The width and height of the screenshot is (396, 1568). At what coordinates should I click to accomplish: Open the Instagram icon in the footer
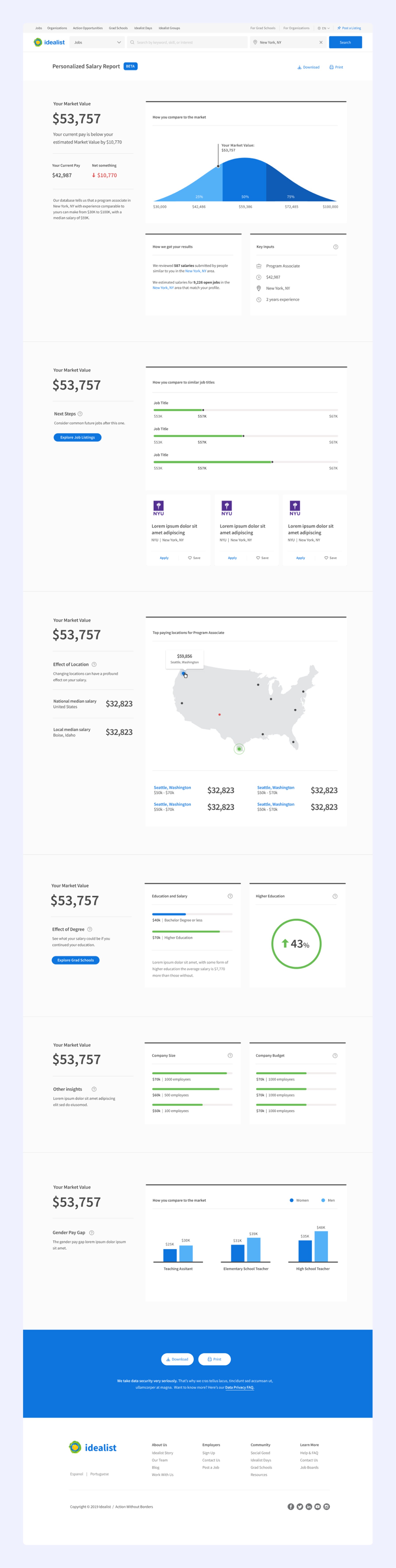[326, 1506]
